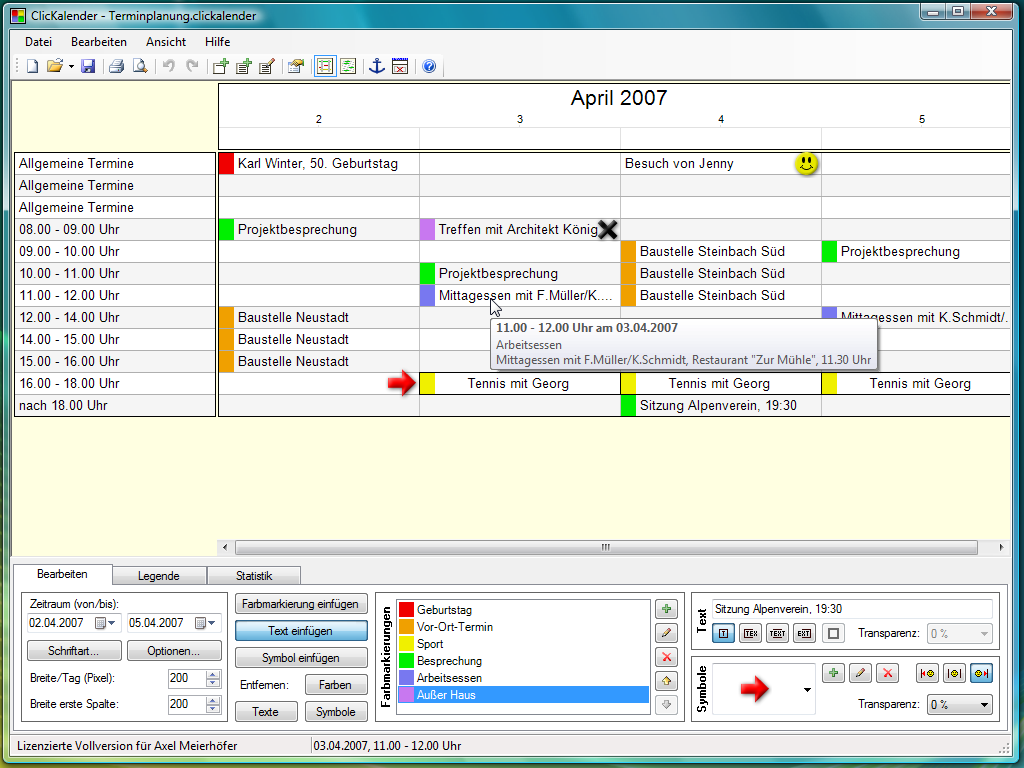Click the print icon in toolbar
This screenshot has height=768, width=1024.
116,67
